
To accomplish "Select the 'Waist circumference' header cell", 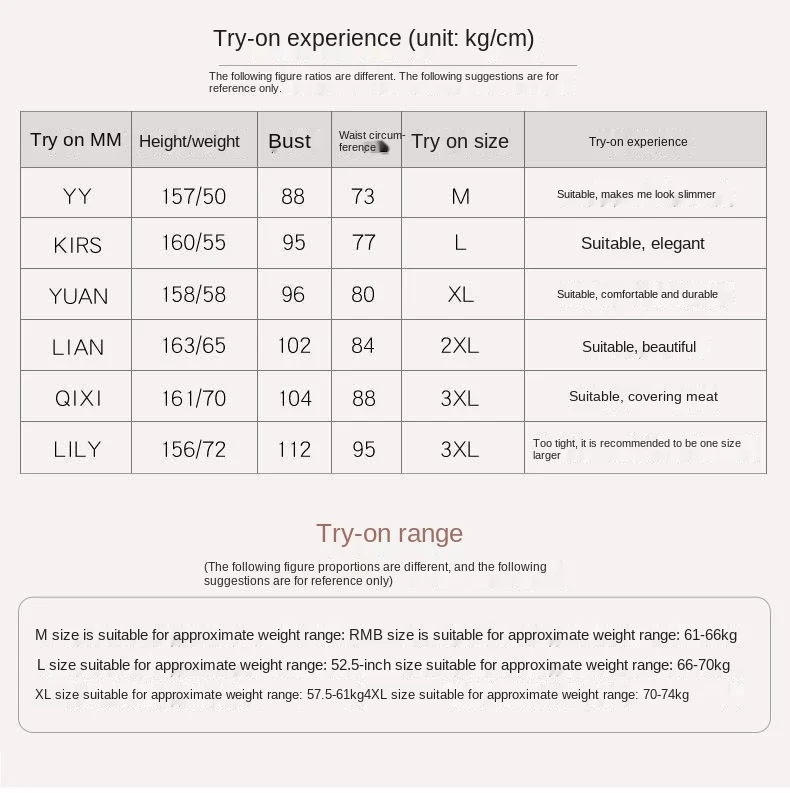I will click(366, 140).
